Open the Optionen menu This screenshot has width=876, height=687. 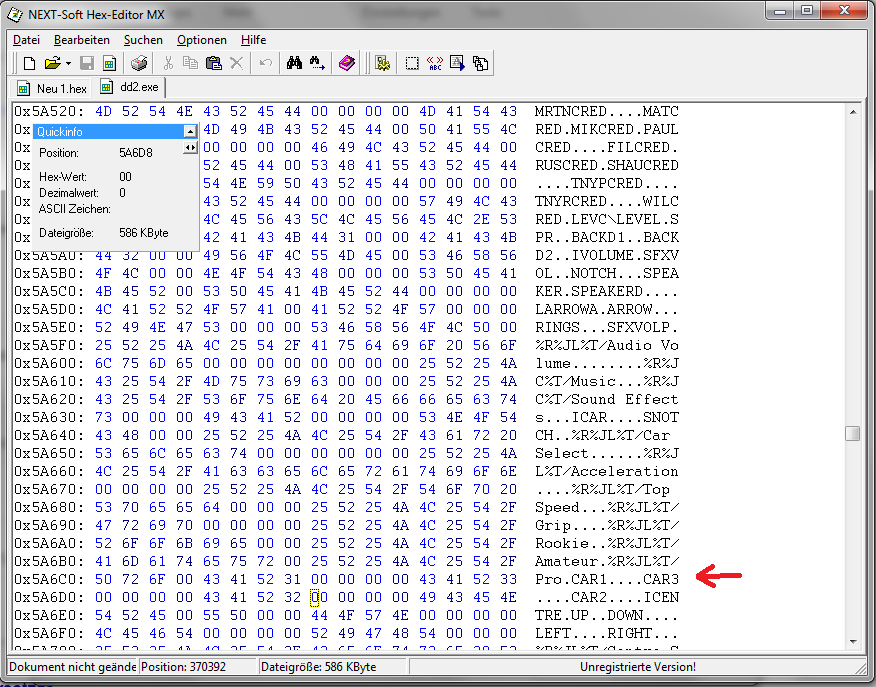tap(201, 40)
